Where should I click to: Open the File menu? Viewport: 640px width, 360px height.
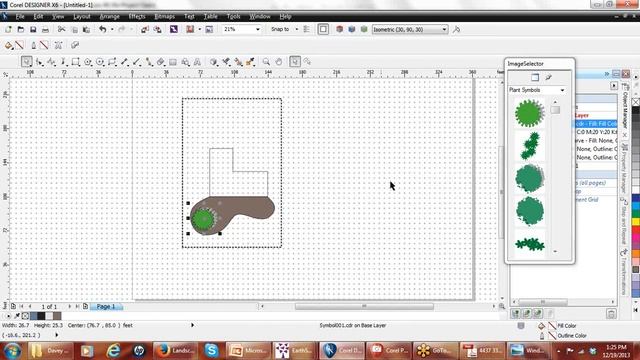(20, 16)
